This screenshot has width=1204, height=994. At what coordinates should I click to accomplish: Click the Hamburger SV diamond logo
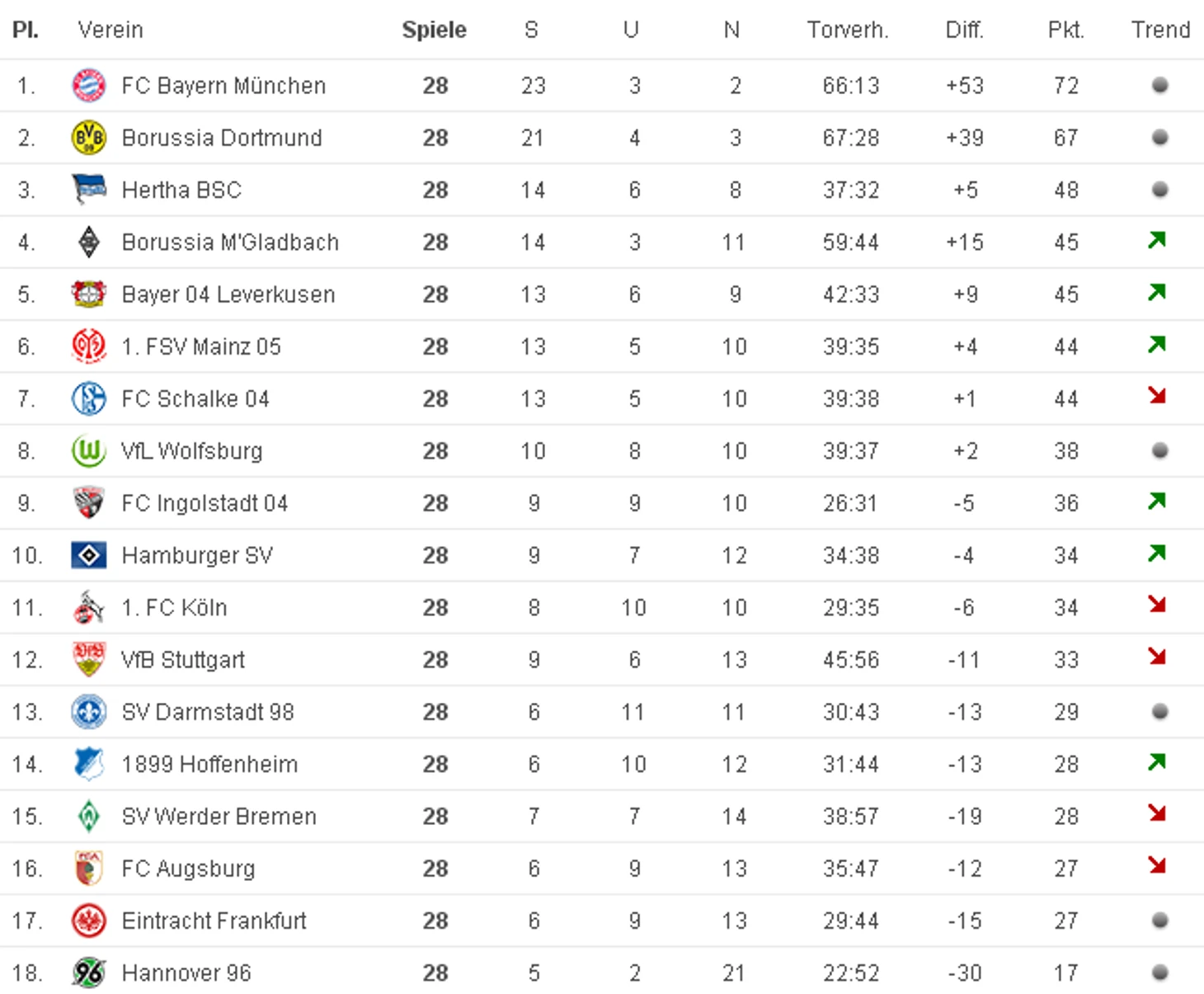click(x=89, y=555)
